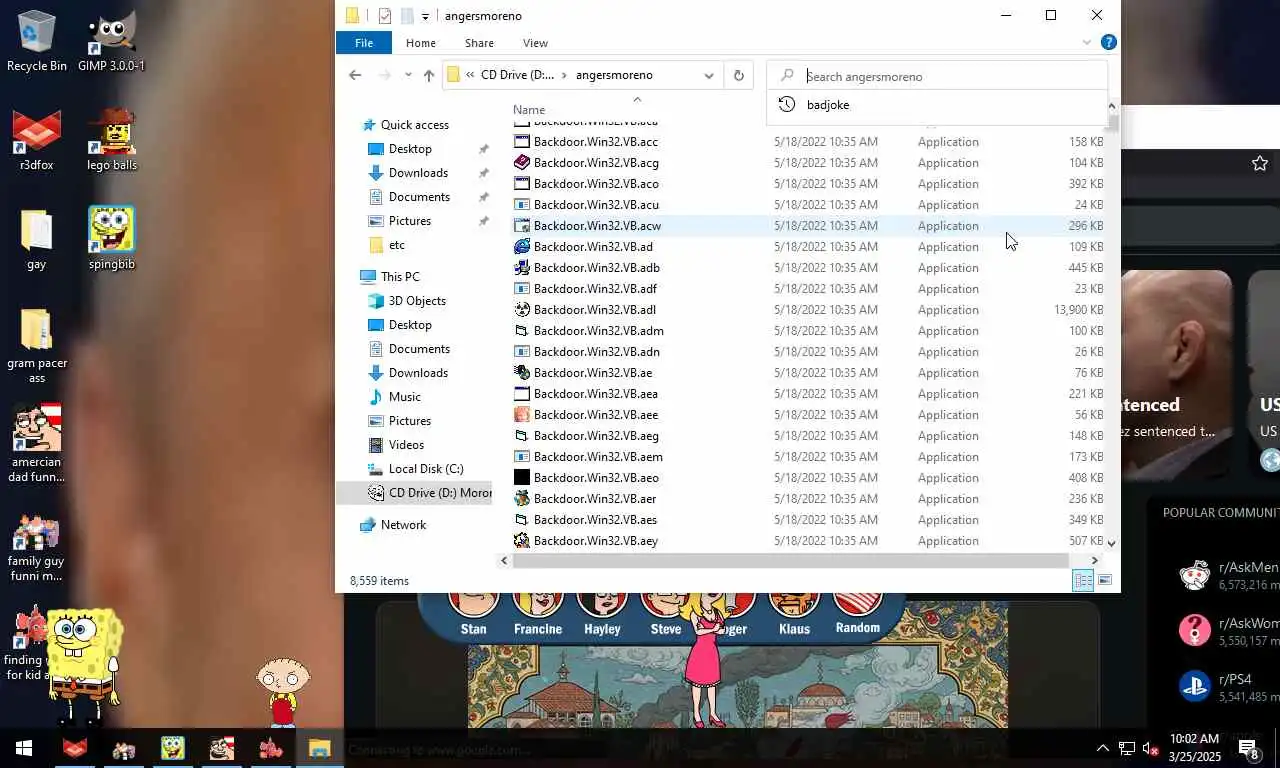This screenshot has width=1280, height=768.
Task: Select the gram pacer ass folder
Action: 37,345
